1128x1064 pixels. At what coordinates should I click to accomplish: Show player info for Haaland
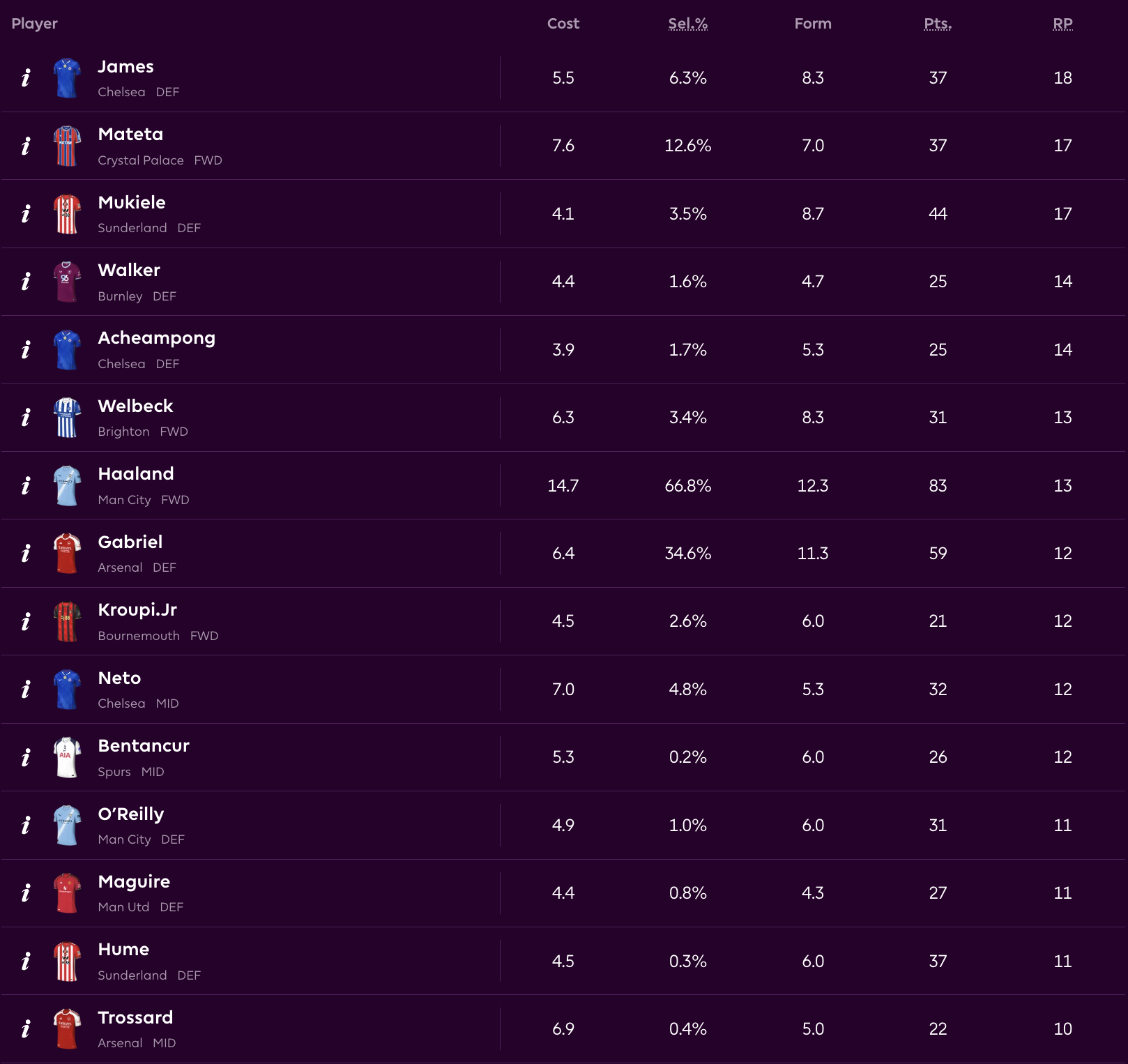26,485
